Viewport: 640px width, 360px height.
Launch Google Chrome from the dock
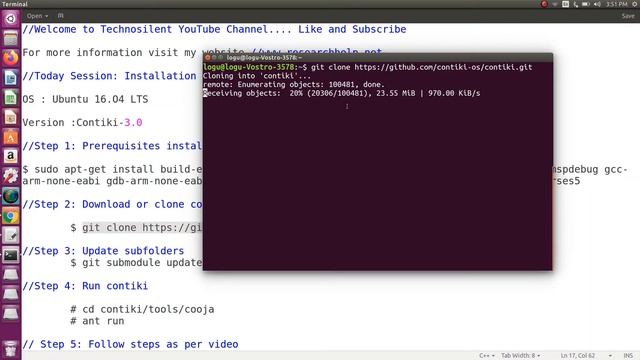click(x=11, y=216)
